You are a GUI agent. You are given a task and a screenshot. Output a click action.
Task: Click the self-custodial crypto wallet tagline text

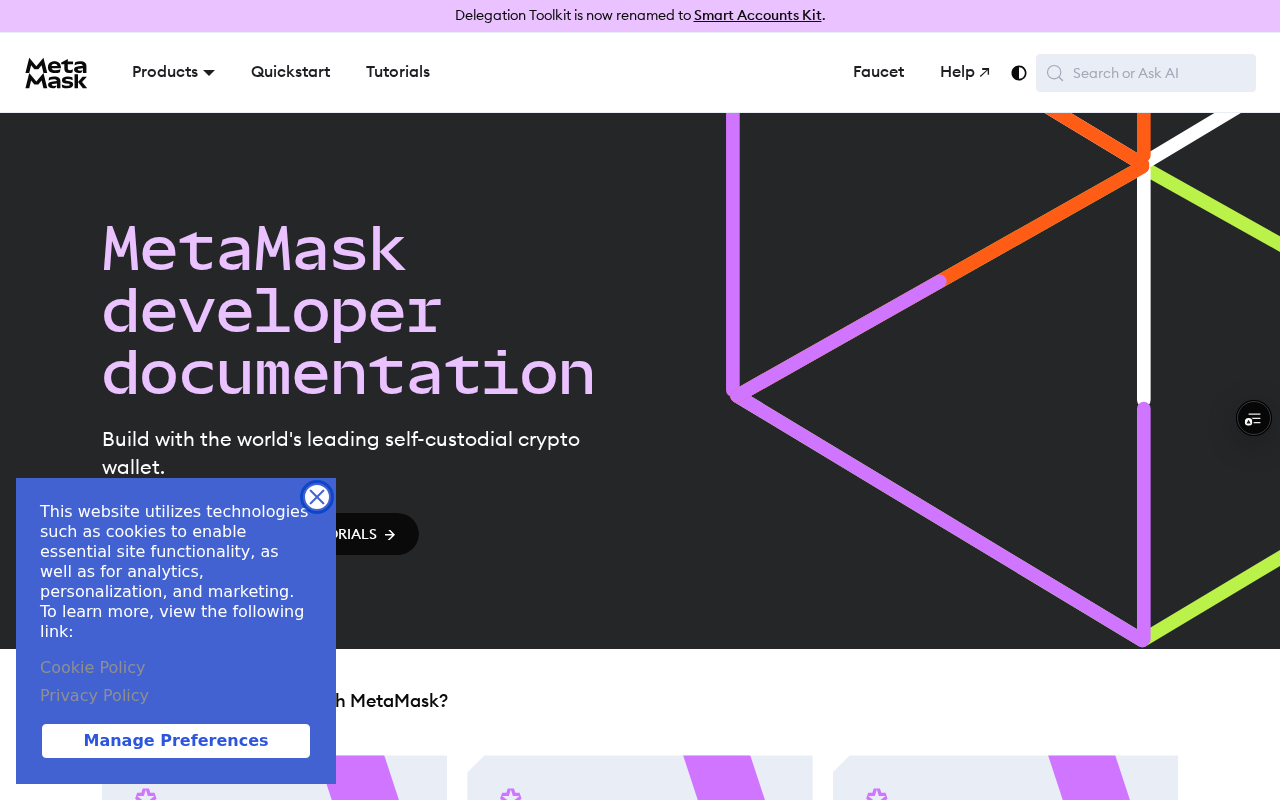(341, 453)
